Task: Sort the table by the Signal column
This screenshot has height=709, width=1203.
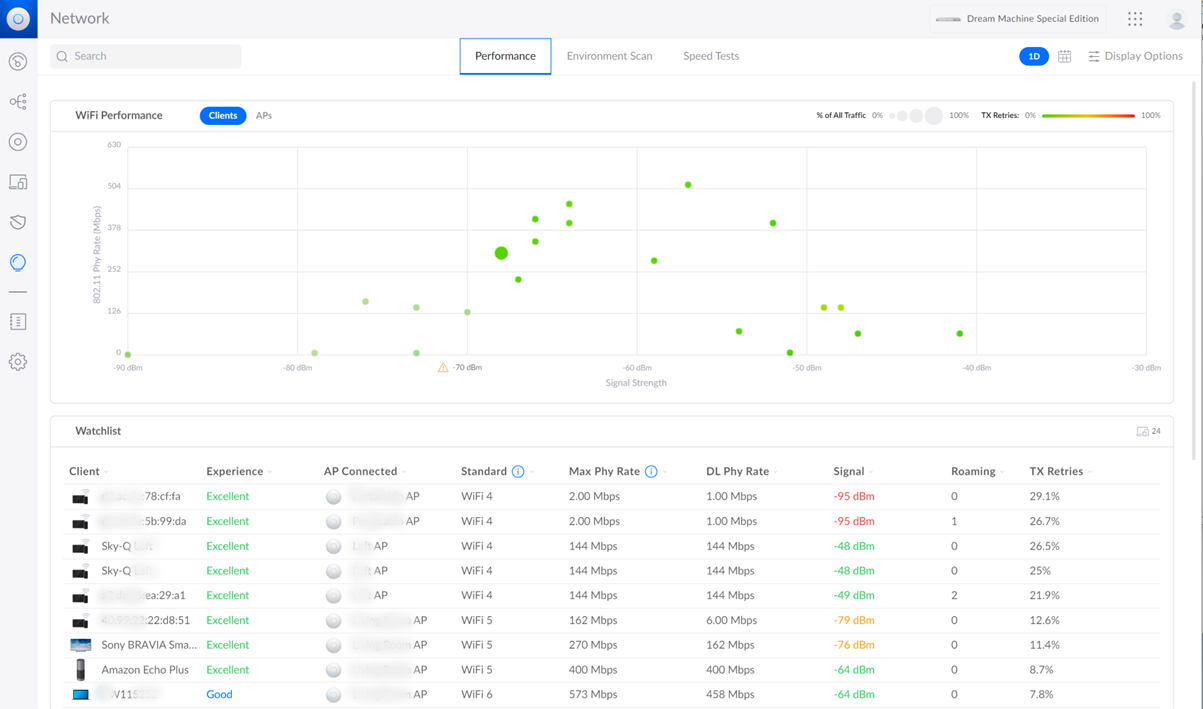Action: pos(849,472)
